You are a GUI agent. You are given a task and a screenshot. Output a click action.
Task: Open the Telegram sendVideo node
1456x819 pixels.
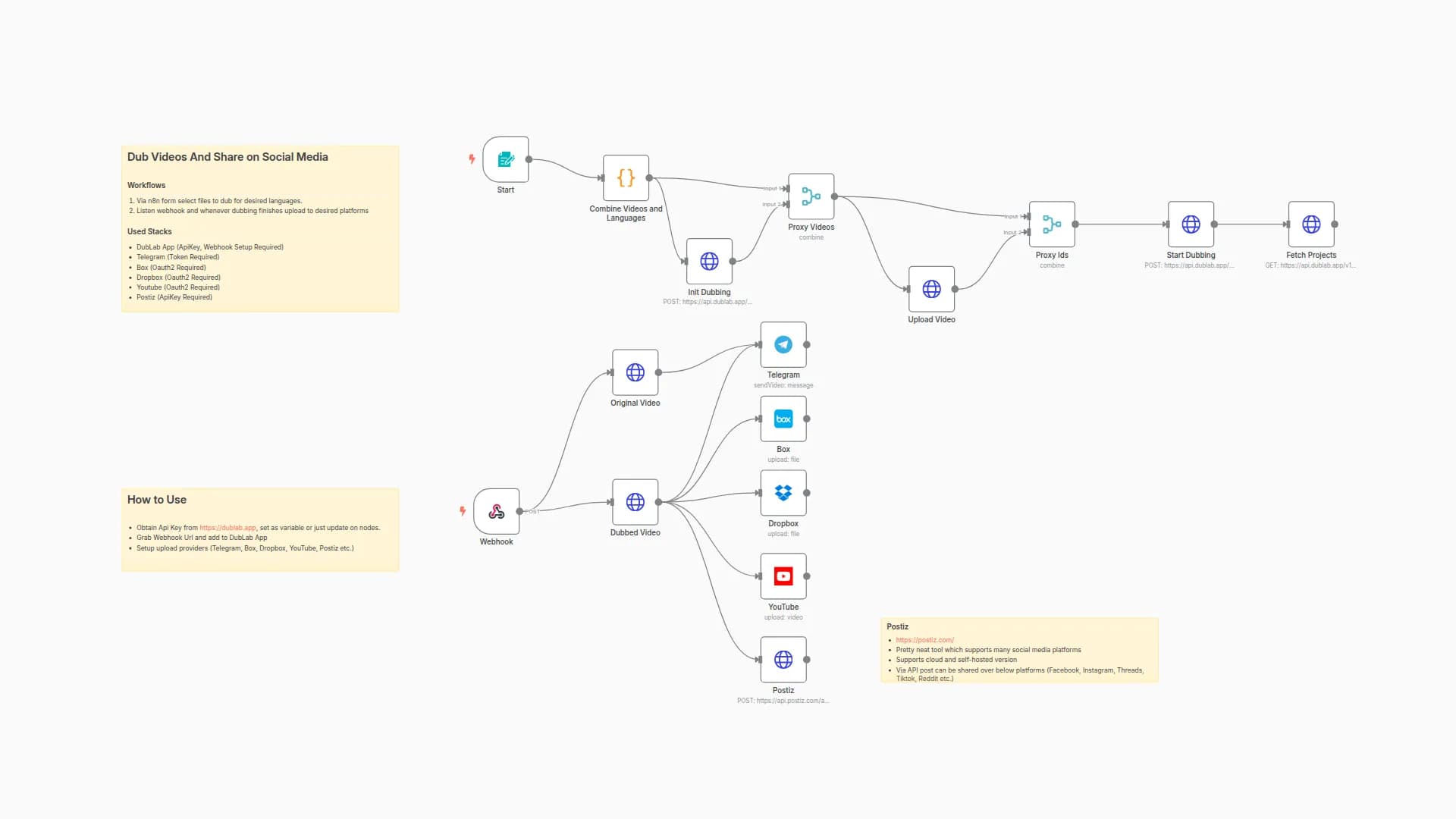(783, 344)
